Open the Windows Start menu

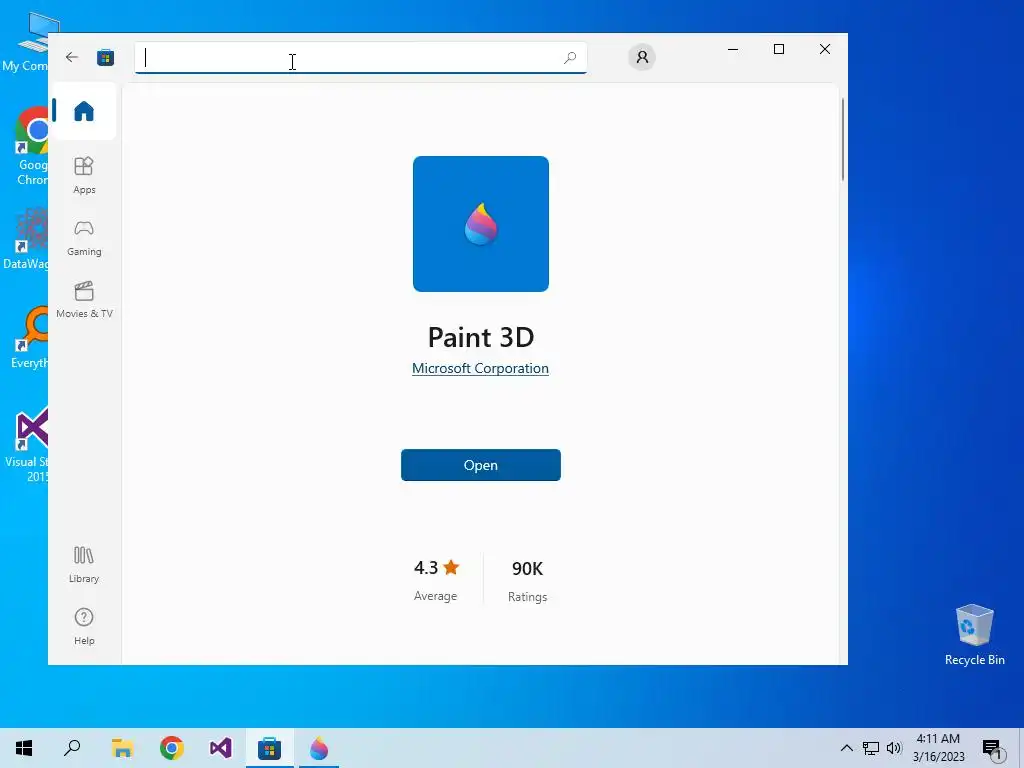click(24, 748)
